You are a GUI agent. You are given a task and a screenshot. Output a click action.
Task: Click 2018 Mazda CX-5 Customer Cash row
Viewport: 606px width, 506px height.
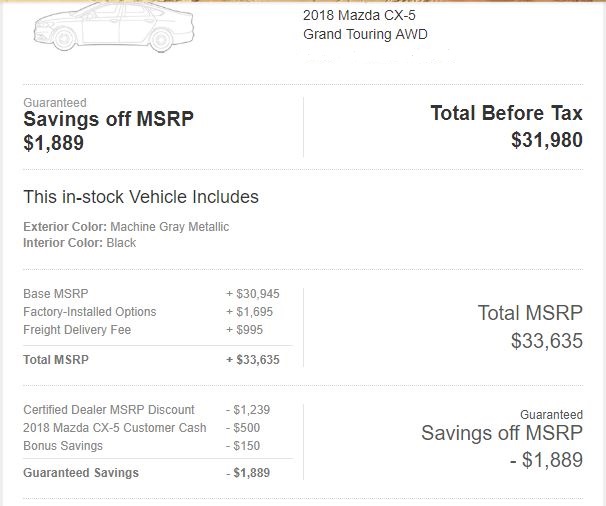point(151,428)
